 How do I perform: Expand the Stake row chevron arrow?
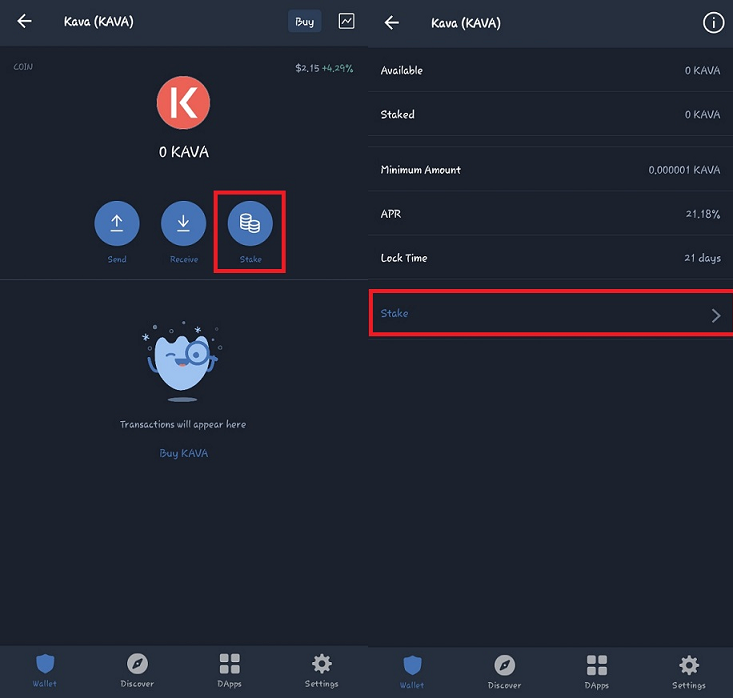716,316
